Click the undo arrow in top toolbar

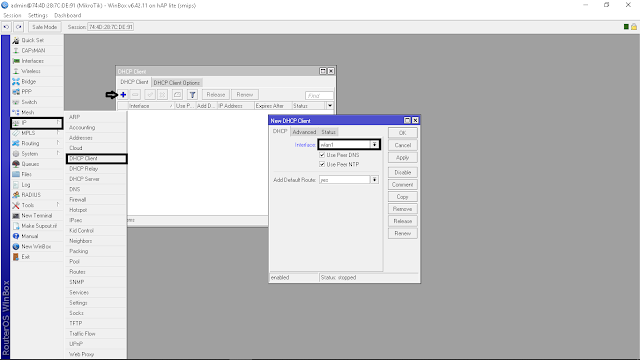[x=7, y=27]
